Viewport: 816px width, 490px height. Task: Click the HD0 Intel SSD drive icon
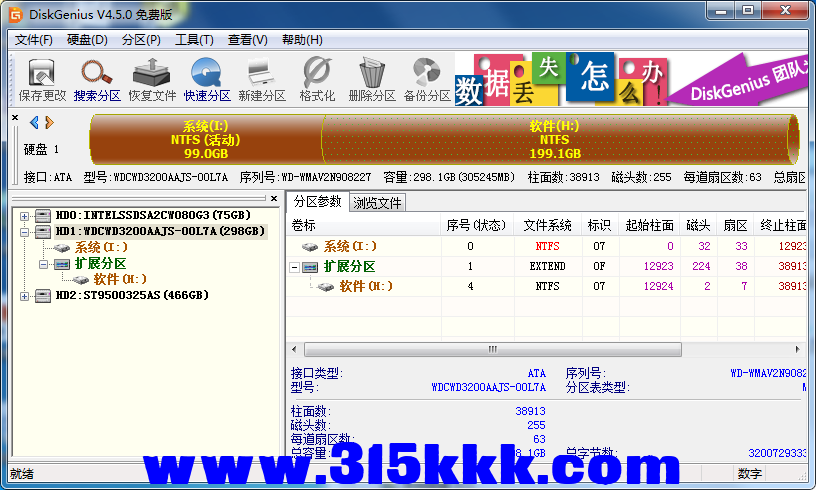pyautogui.click(x=43, y=215)
